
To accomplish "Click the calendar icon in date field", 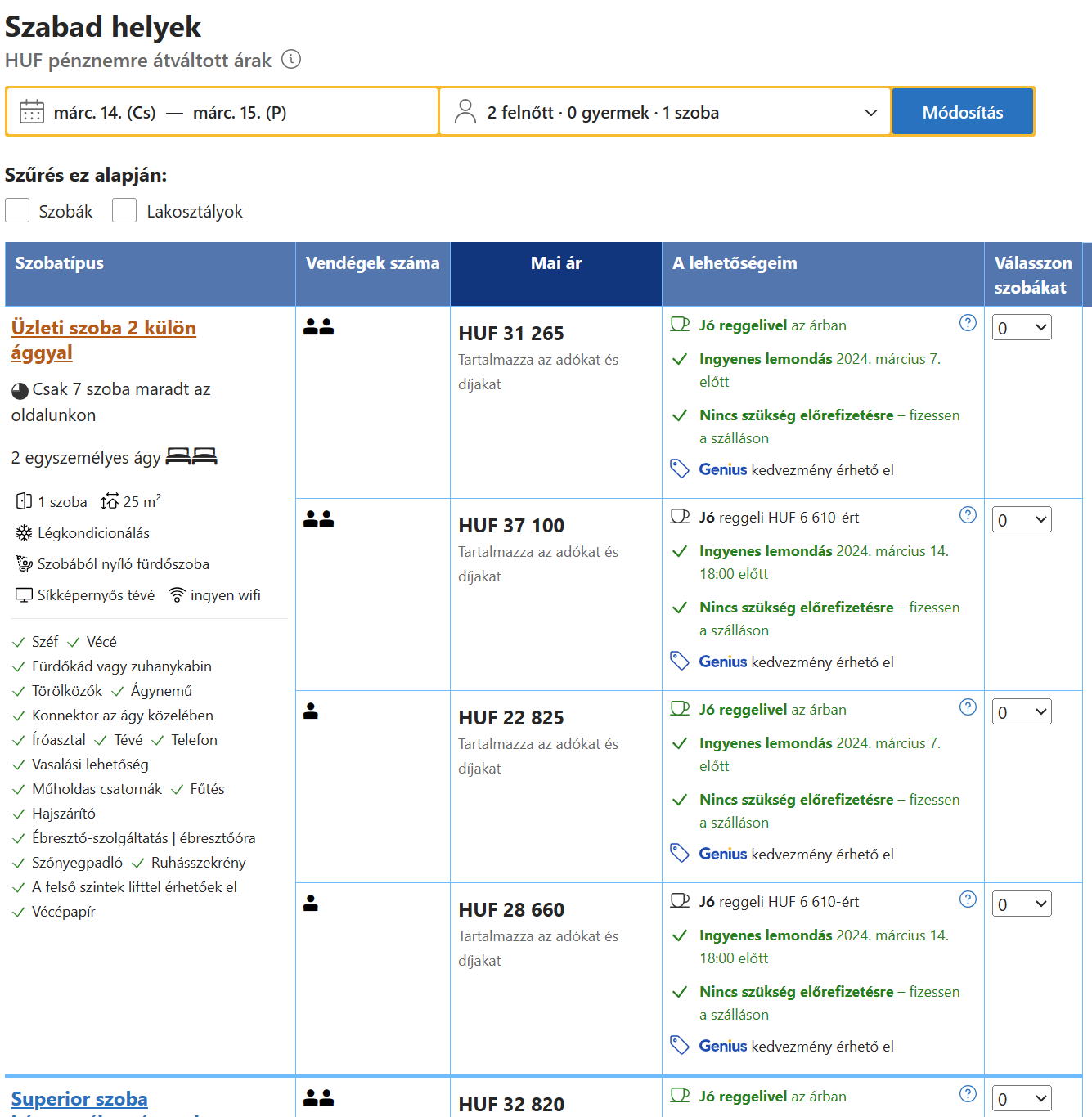I will coord(32,112).
